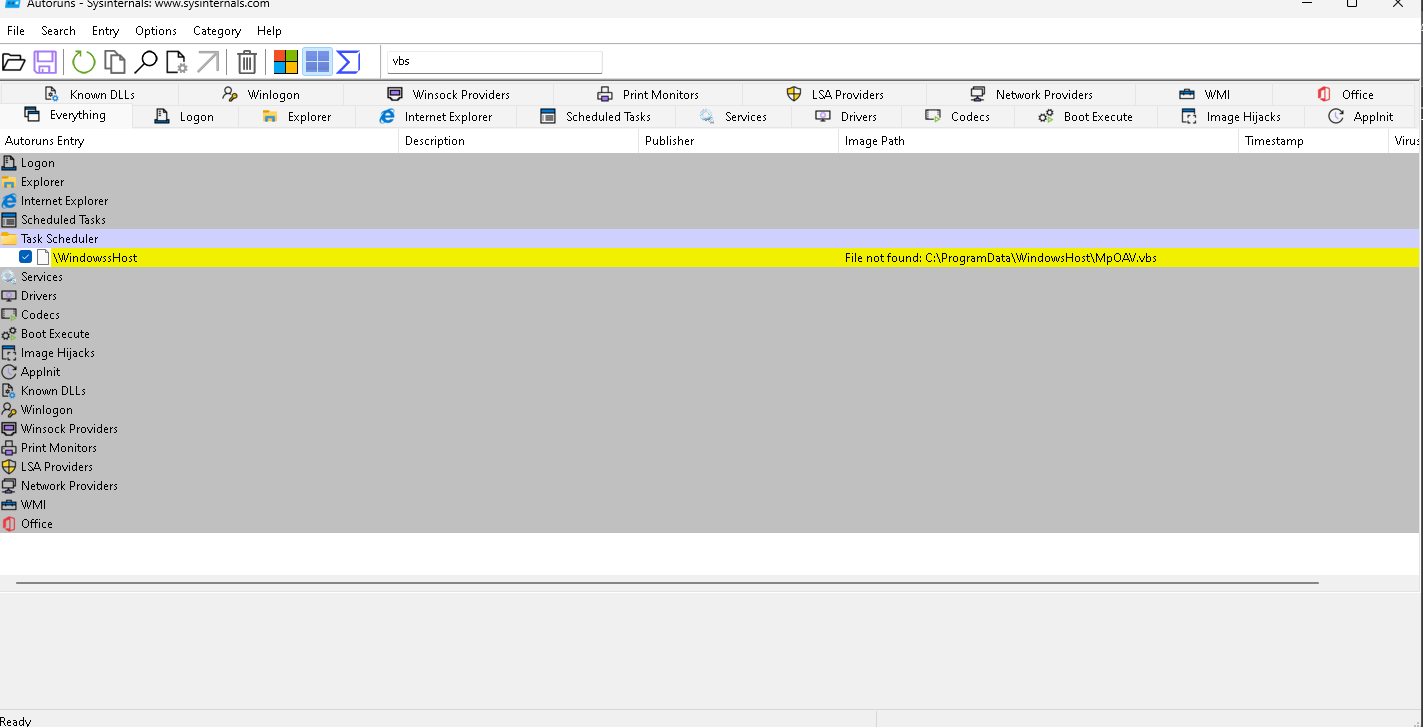The width and height of the screenshot is (1423, 727).
Task: Switch to the Known DLLs tab
Action: click(x=90, y=94)
